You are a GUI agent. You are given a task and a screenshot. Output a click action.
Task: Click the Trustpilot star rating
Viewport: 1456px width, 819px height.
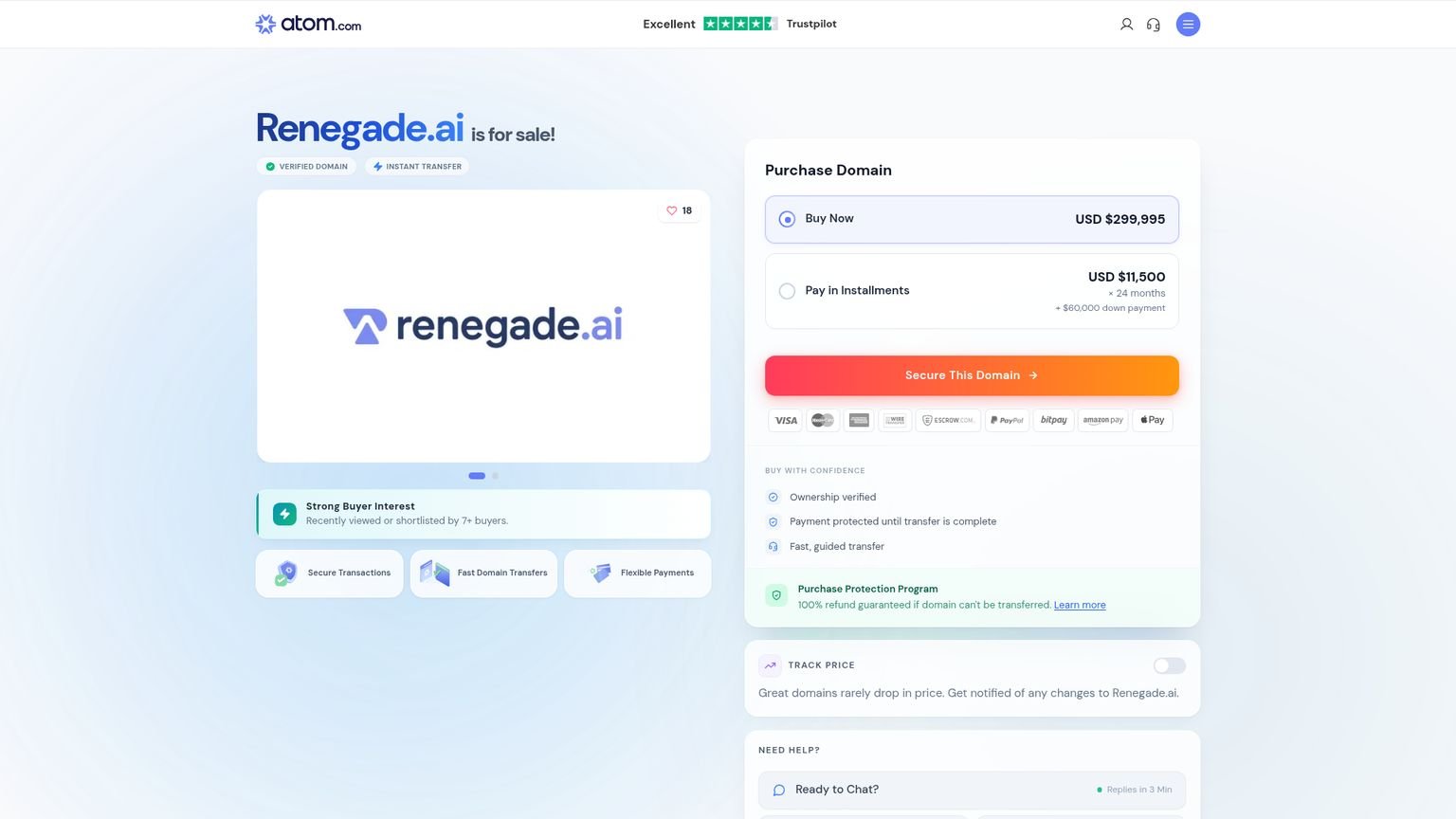740,24
